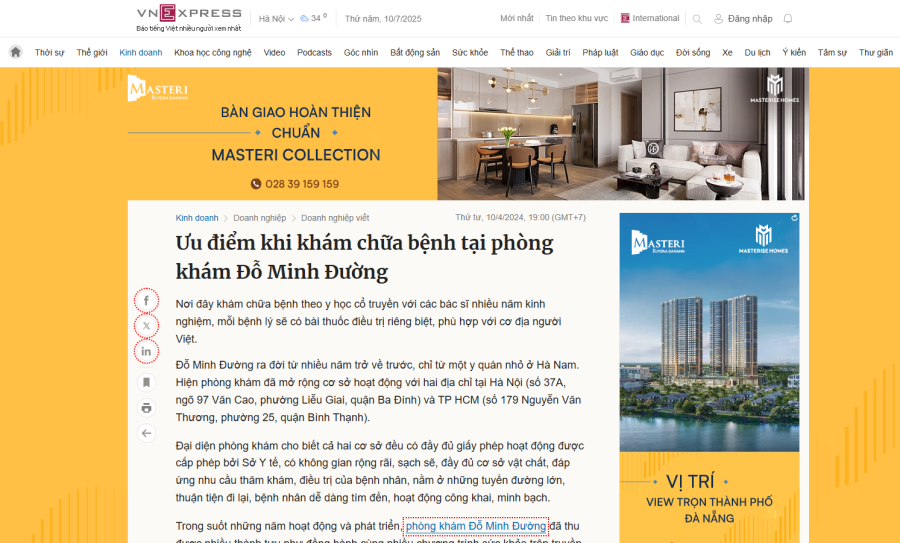Share article on LinkedIn icon

click(x=146, y=351)
